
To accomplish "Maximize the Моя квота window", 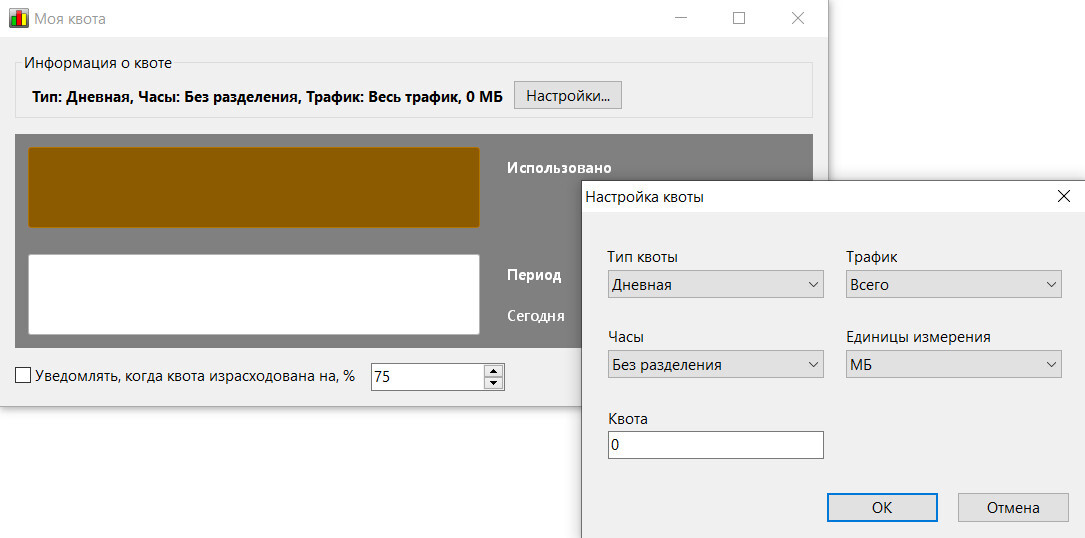I will click(738, 18).
